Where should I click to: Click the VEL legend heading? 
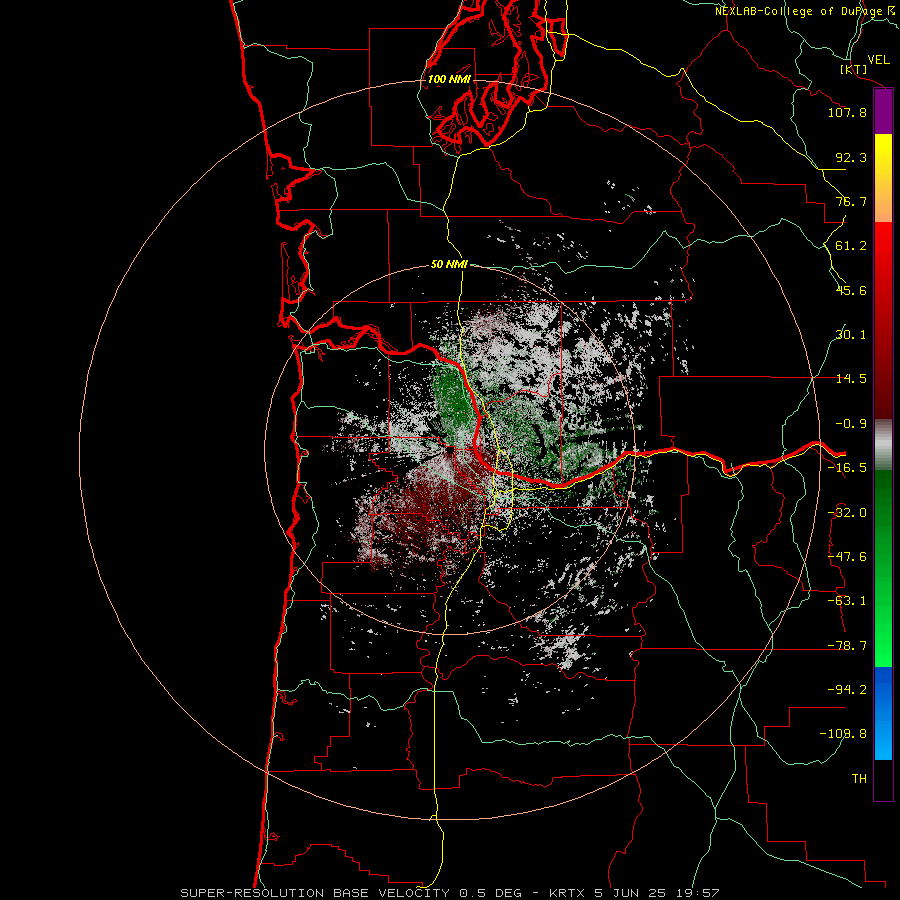pos(878,60)
